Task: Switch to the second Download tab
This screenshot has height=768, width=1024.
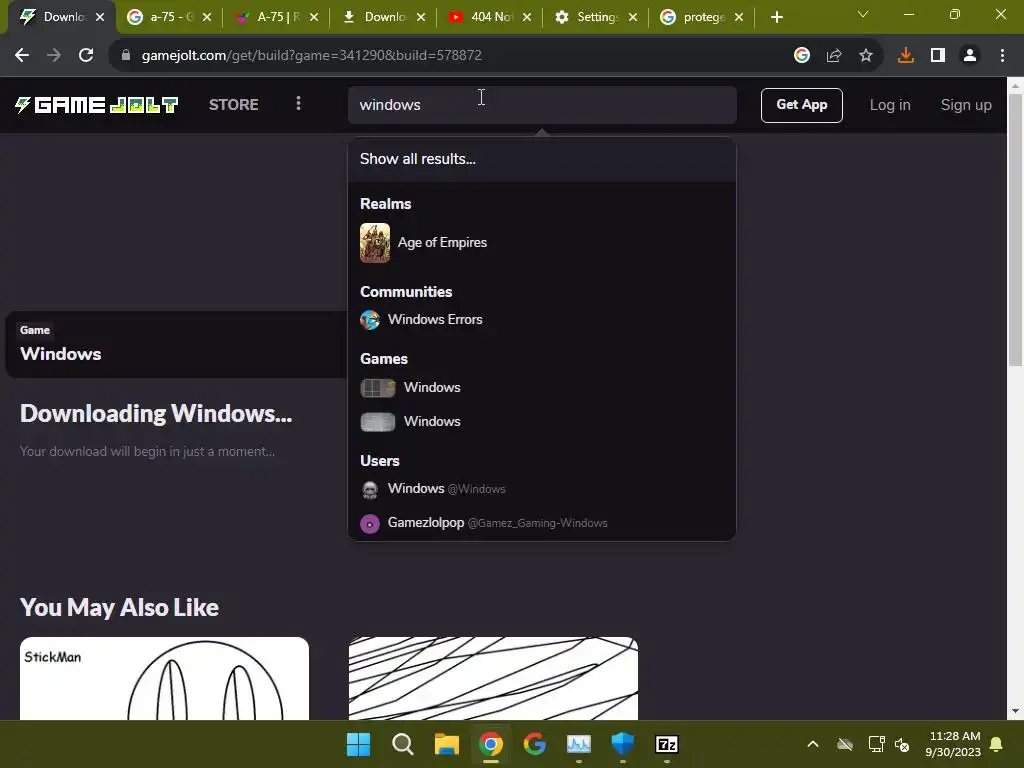Action: tap(383, 18)
